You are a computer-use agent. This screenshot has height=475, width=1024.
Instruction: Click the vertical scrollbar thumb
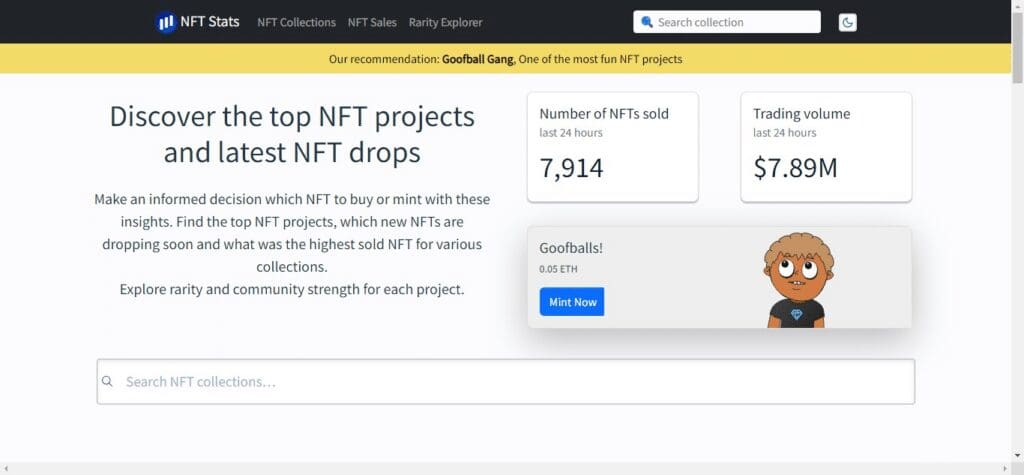pyautogui.click(x=1017, y=50)
